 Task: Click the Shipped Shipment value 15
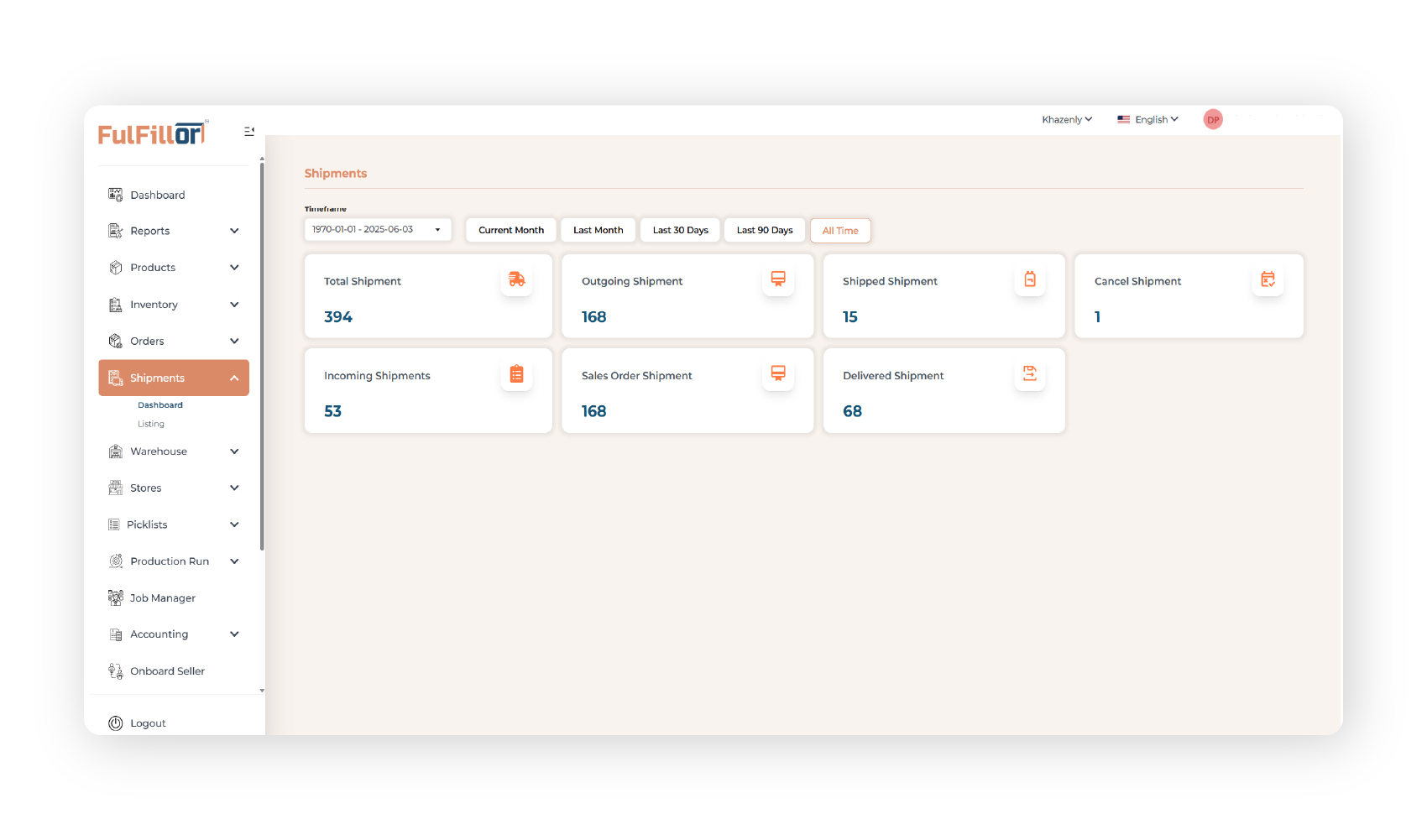[x=850, y=317]
